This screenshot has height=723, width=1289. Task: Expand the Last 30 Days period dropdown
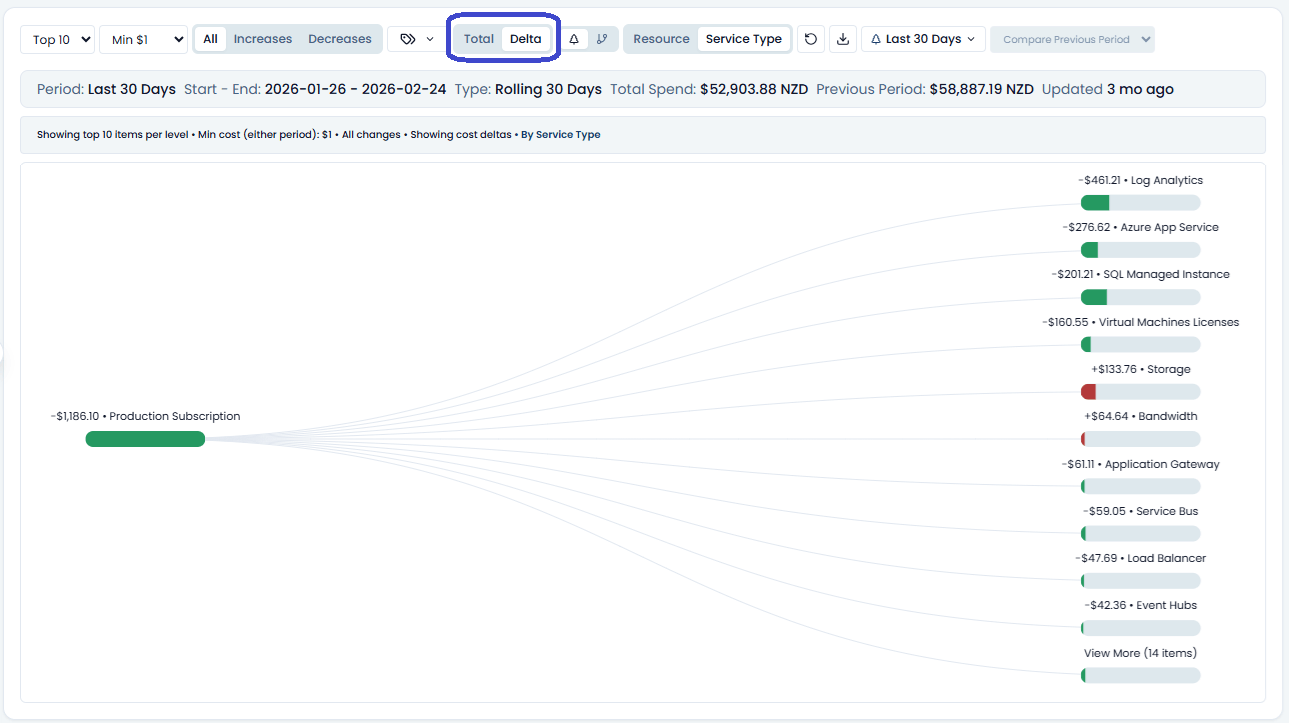923,39
